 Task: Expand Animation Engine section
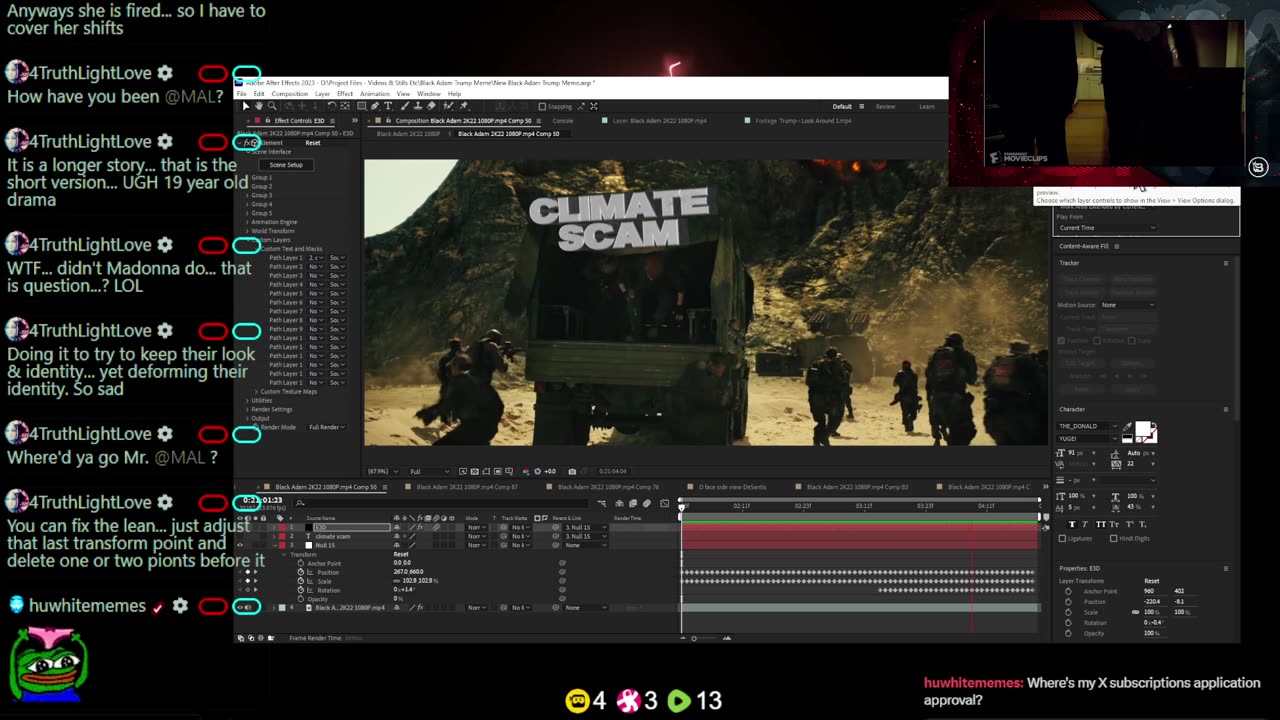point(248,222)
